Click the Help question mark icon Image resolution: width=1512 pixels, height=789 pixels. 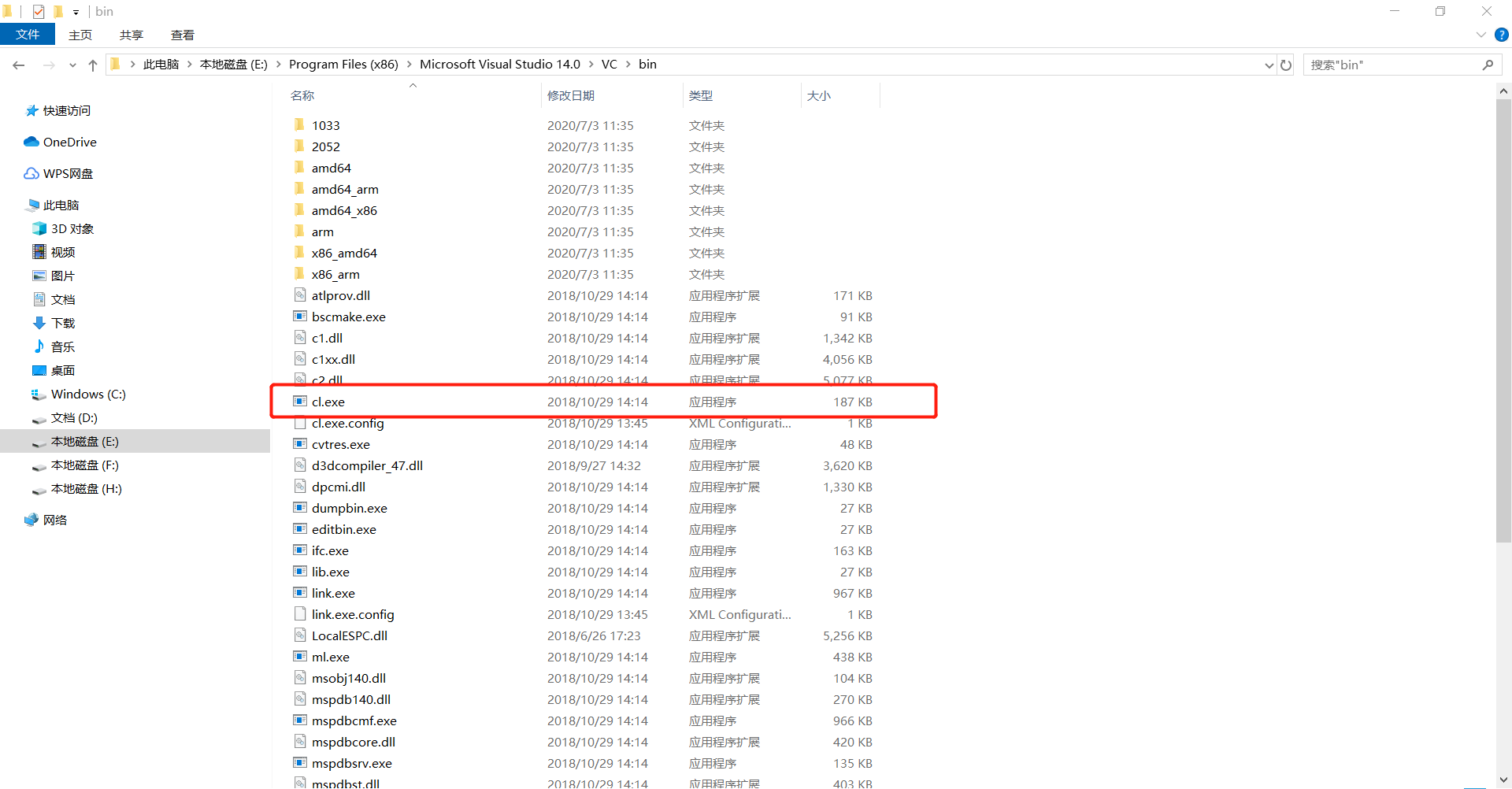[x=1502, y=35]
